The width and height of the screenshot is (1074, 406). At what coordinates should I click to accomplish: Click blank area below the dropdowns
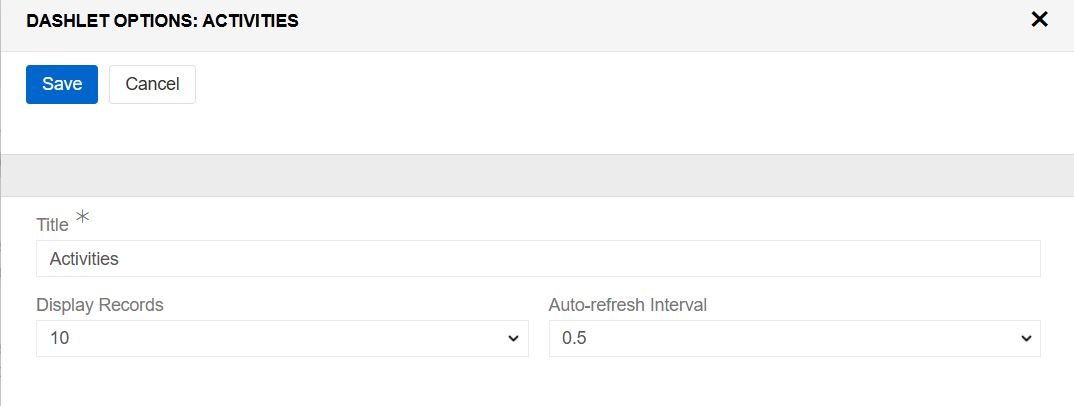(537, 385)
